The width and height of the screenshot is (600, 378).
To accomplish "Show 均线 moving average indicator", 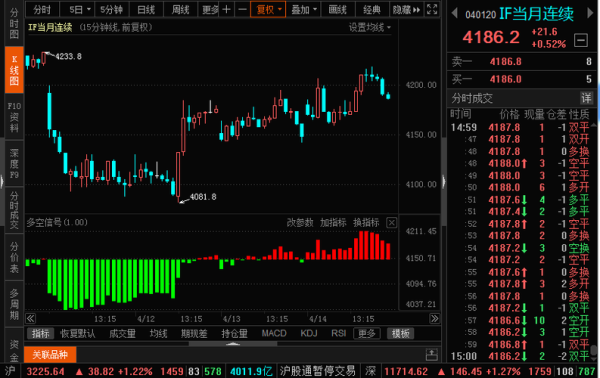I will (x=158, y=333).
